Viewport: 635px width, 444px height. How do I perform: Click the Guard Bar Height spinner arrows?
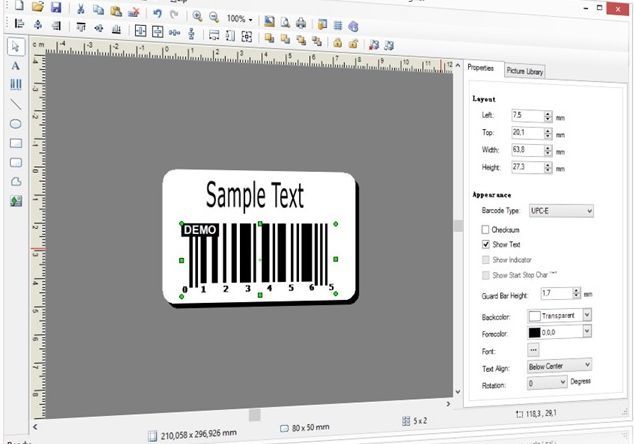[576, 293]
